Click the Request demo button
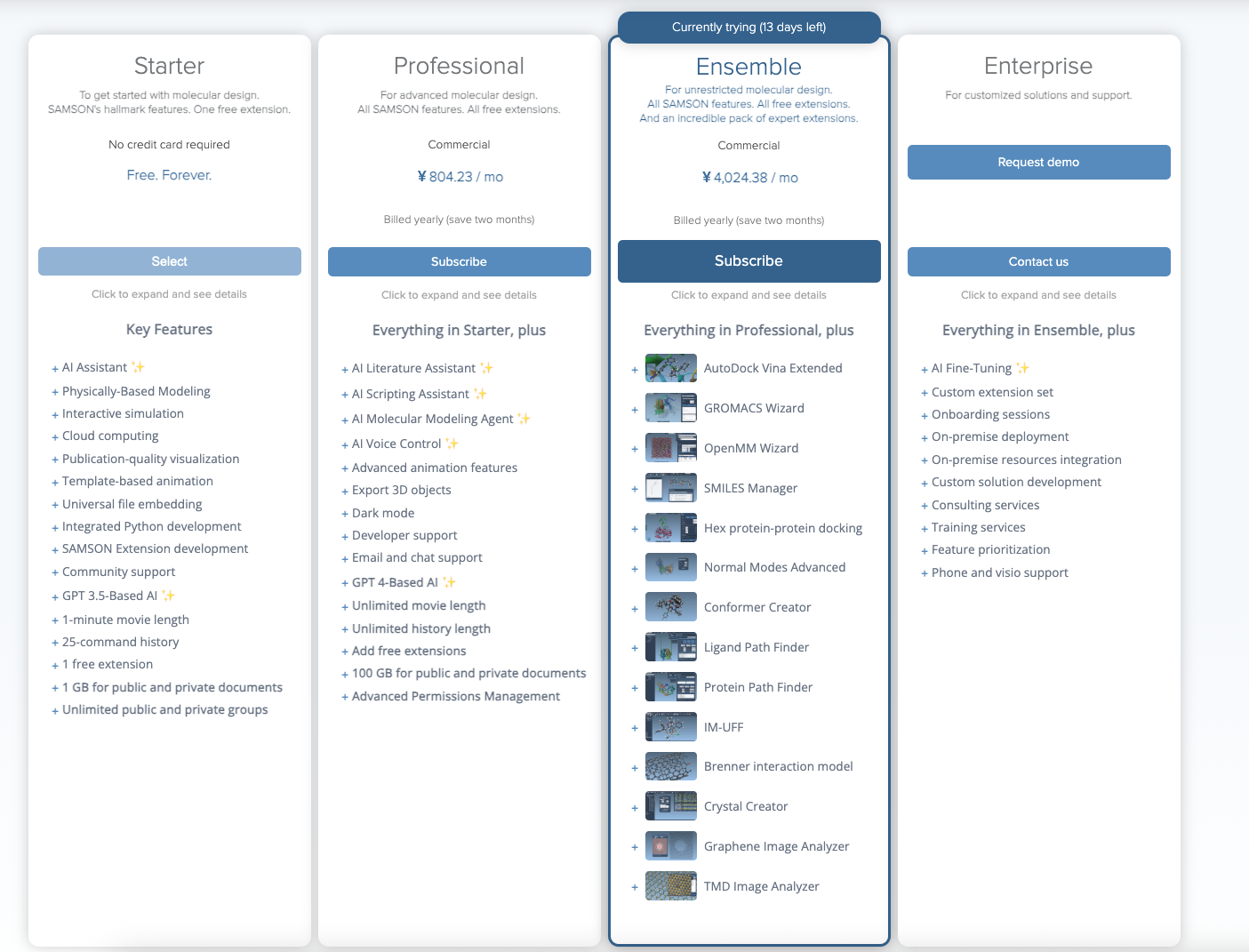The height and width of the screenshot is (952, 1249). point(1038,162)
